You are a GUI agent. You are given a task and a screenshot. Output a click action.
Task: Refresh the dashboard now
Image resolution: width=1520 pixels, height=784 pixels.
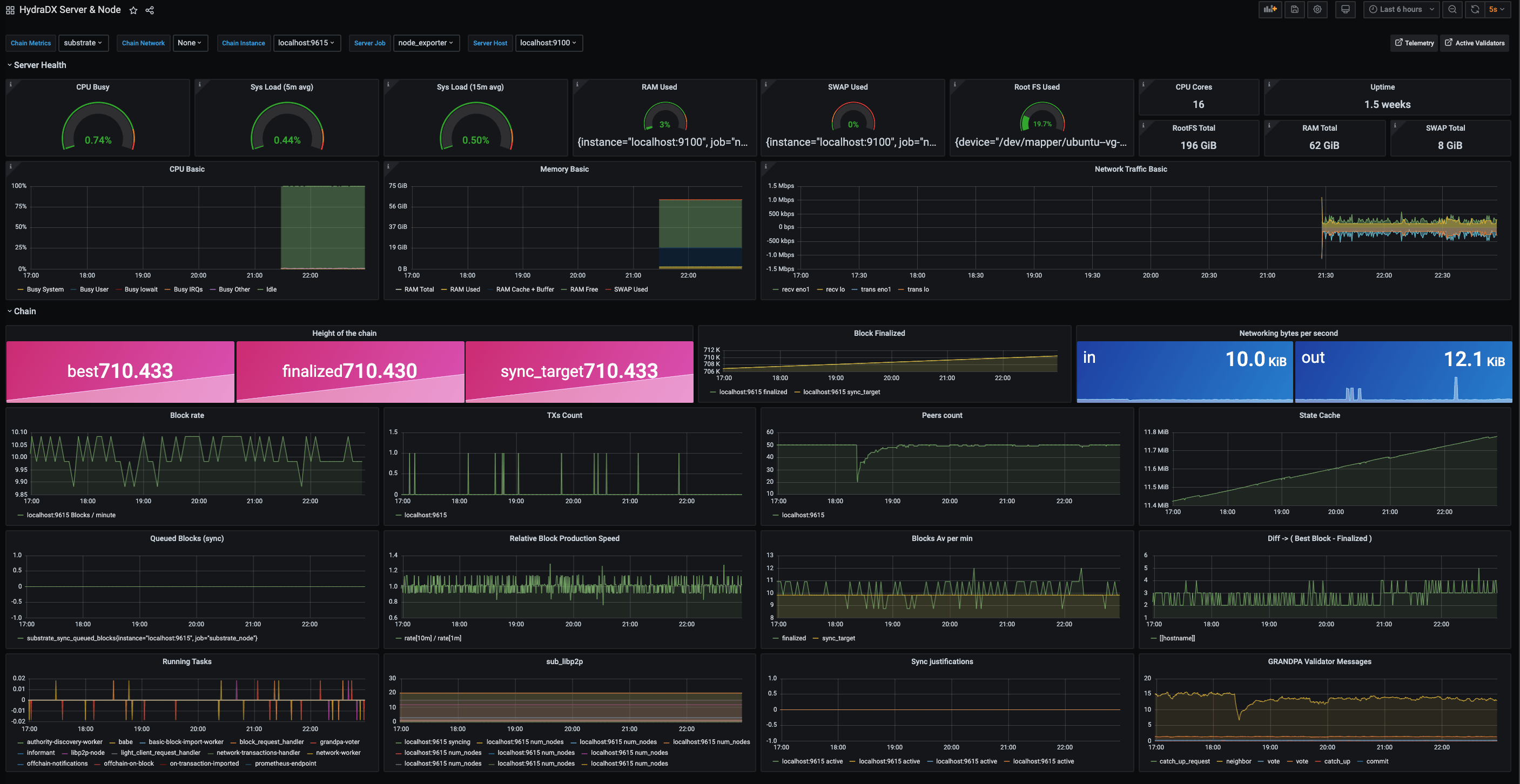[1475, 9]
